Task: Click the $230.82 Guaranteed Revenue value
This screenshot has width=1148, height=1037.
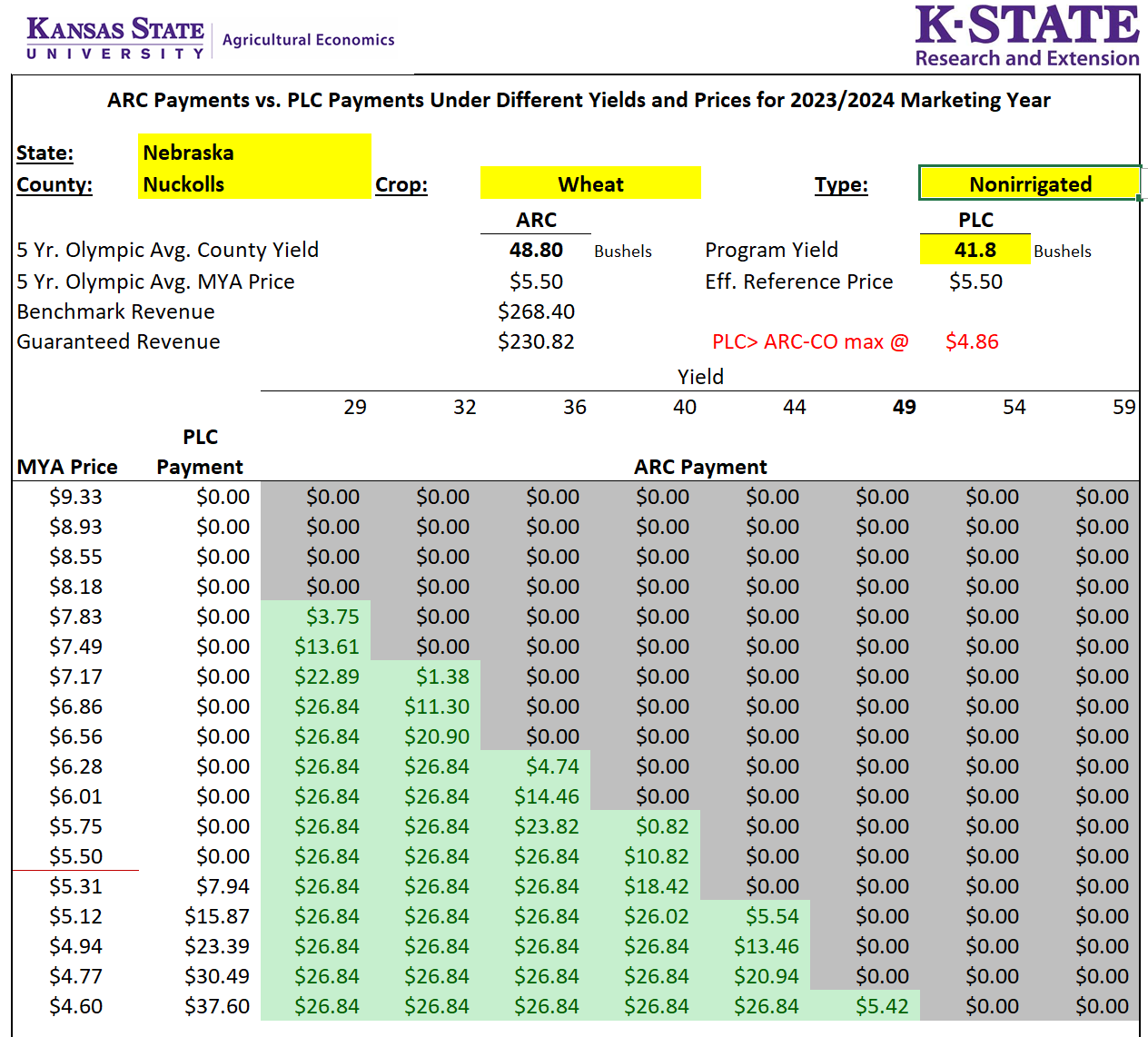Action: [x=536, y=341]
